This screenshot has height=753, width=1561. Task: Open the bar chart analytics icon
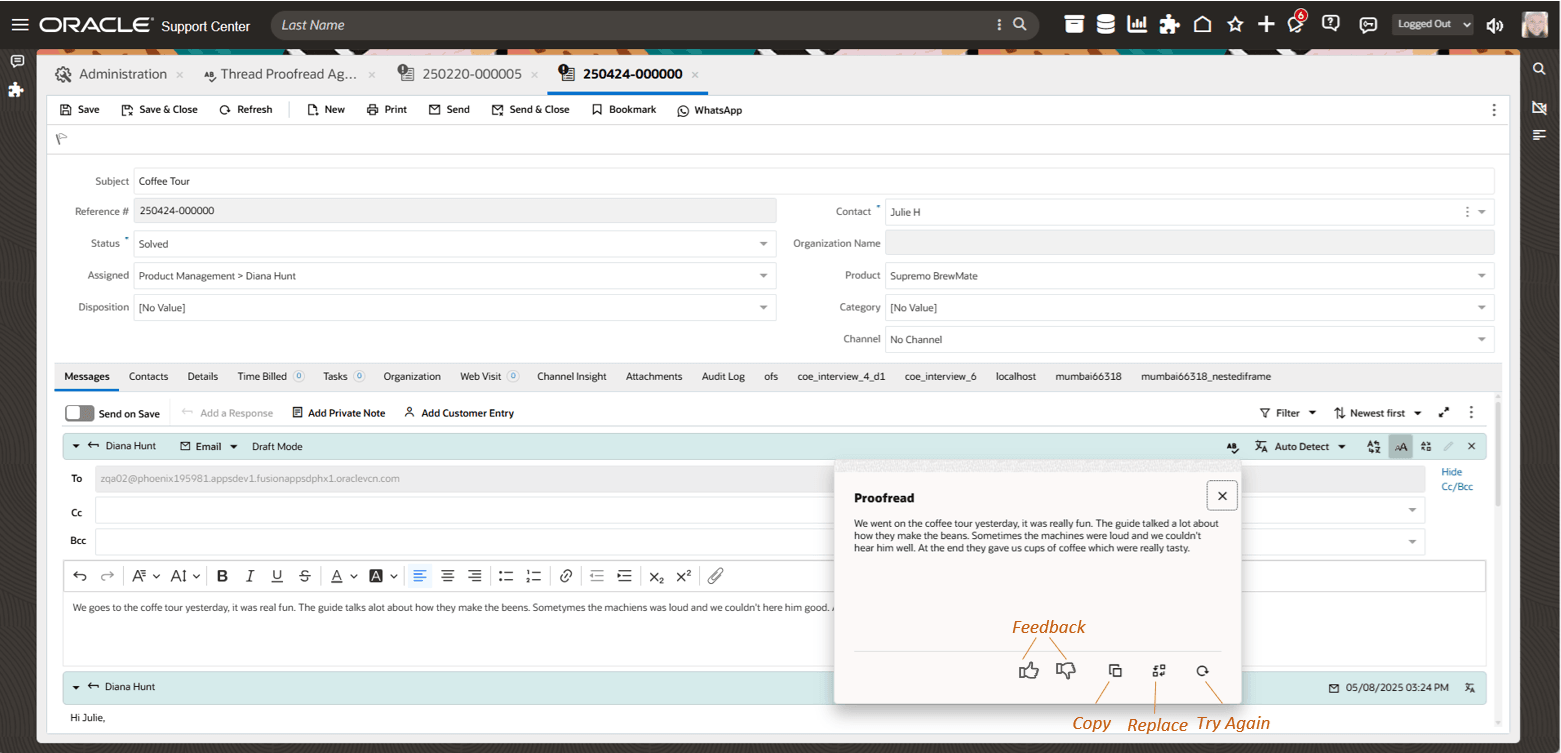tap(1137, 24)
